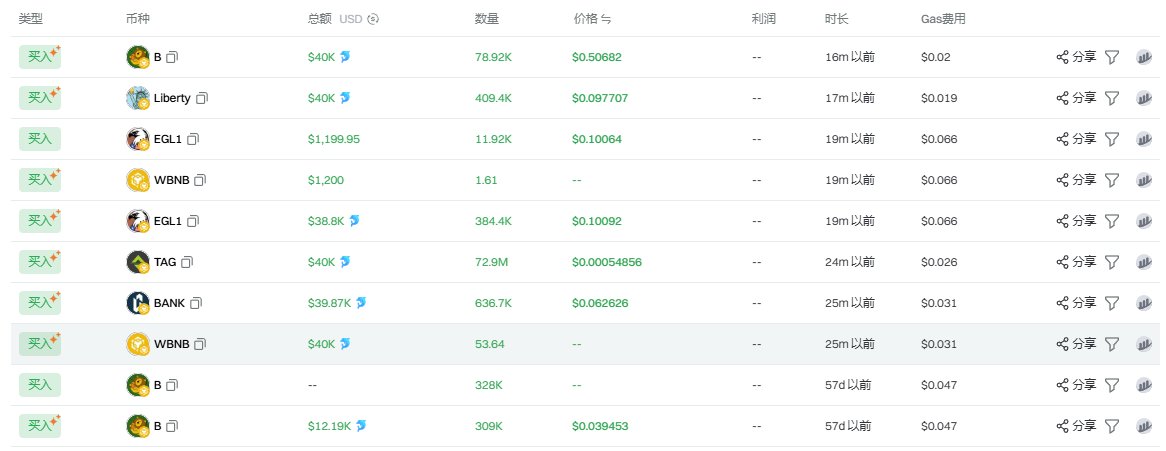Select the TAG token name
Viewport: 1166px width, 451px height.
click(165, 262)
